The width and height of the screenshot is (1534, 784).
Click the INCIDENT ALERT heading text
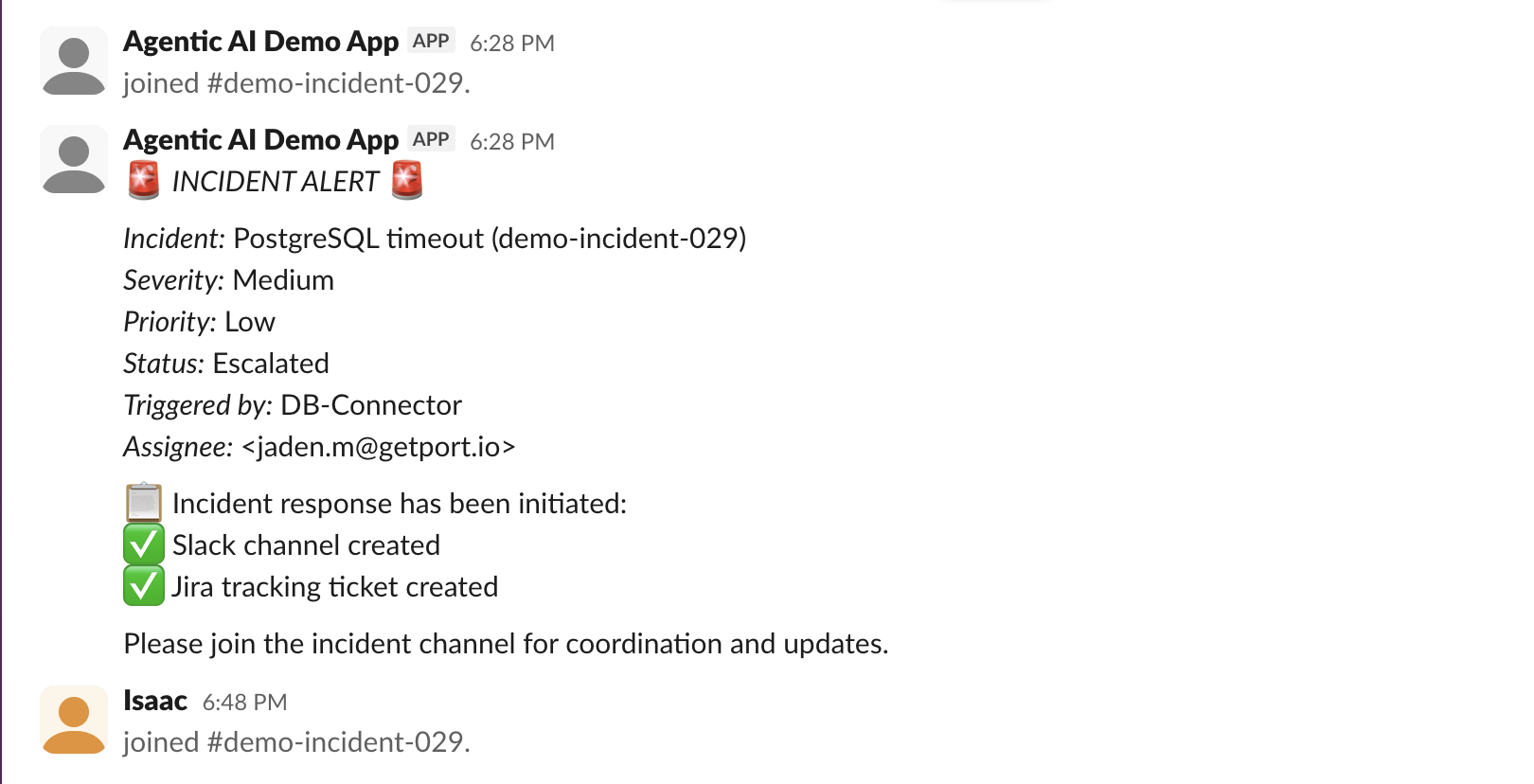pyautogui.click(x=276, y=182)
